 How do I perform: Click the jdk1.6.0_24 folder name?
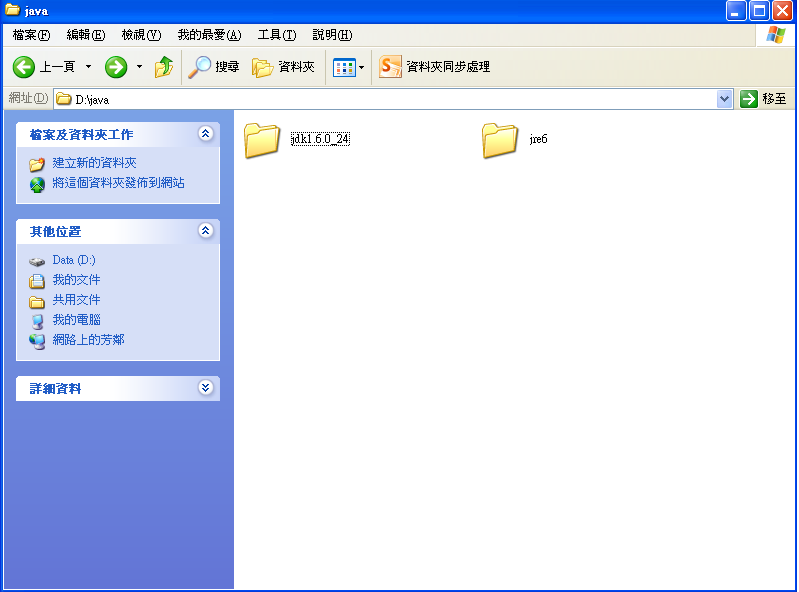321,139
